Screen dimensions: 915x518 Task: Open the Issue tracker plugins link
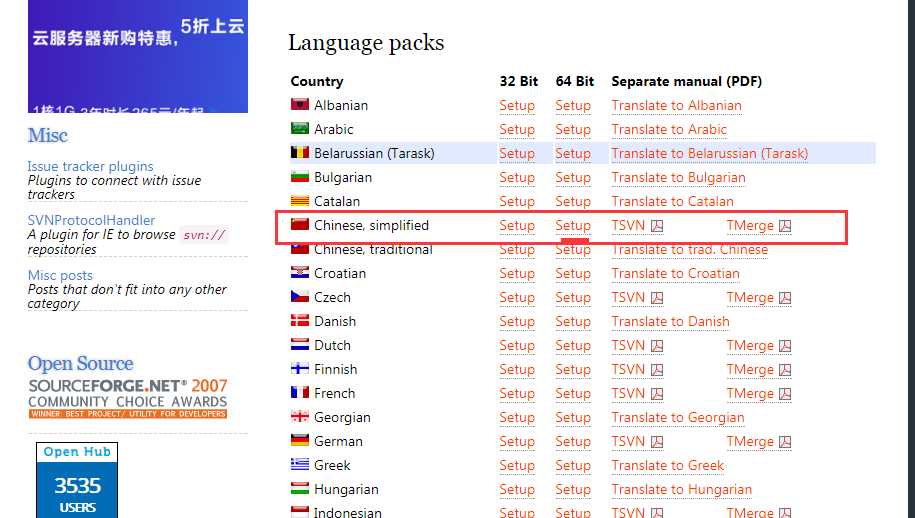(x=90, y=166)
